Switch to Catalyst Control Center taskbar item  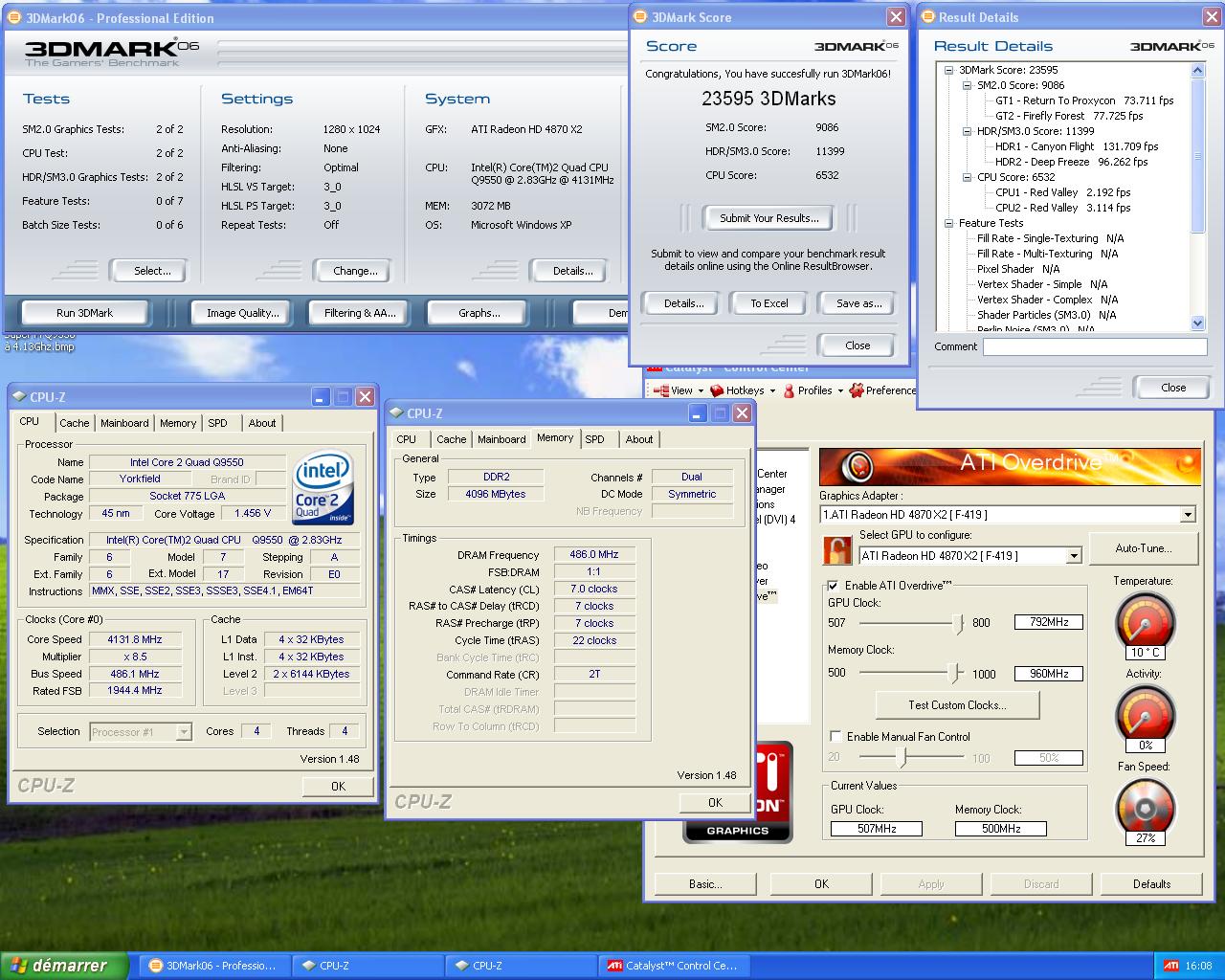tap(673, 966)
